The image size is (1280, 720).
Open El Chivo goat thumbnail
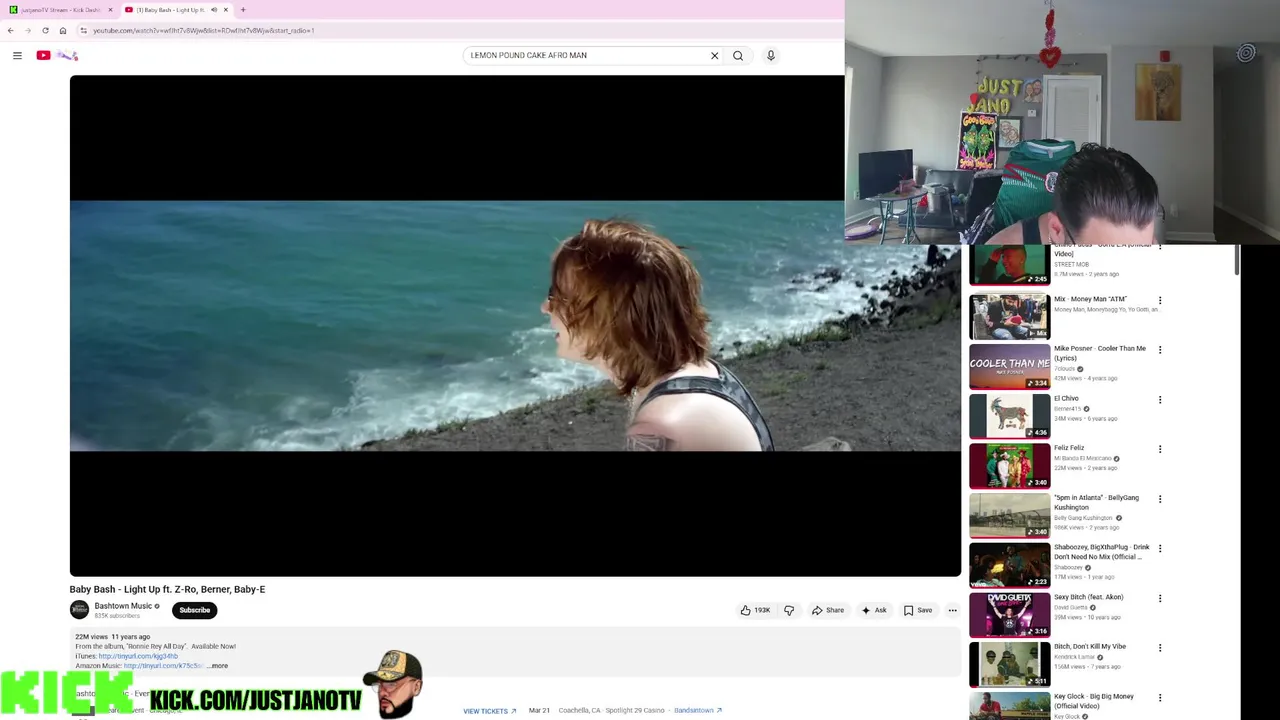[1009, 416]
